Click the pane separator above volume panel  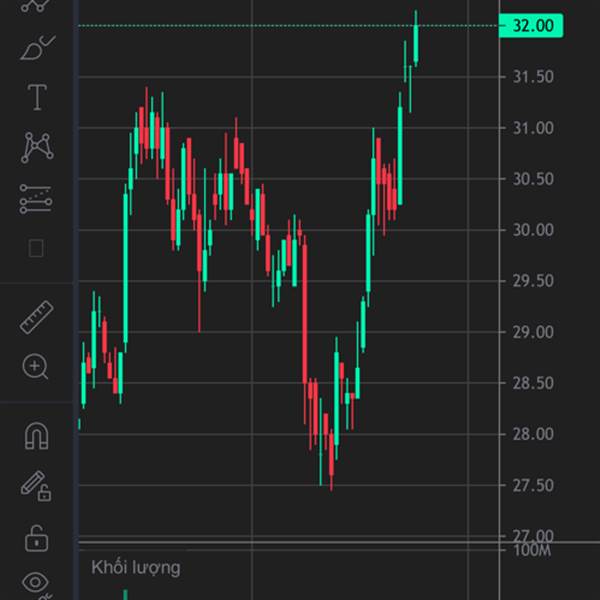pos(339,542)
